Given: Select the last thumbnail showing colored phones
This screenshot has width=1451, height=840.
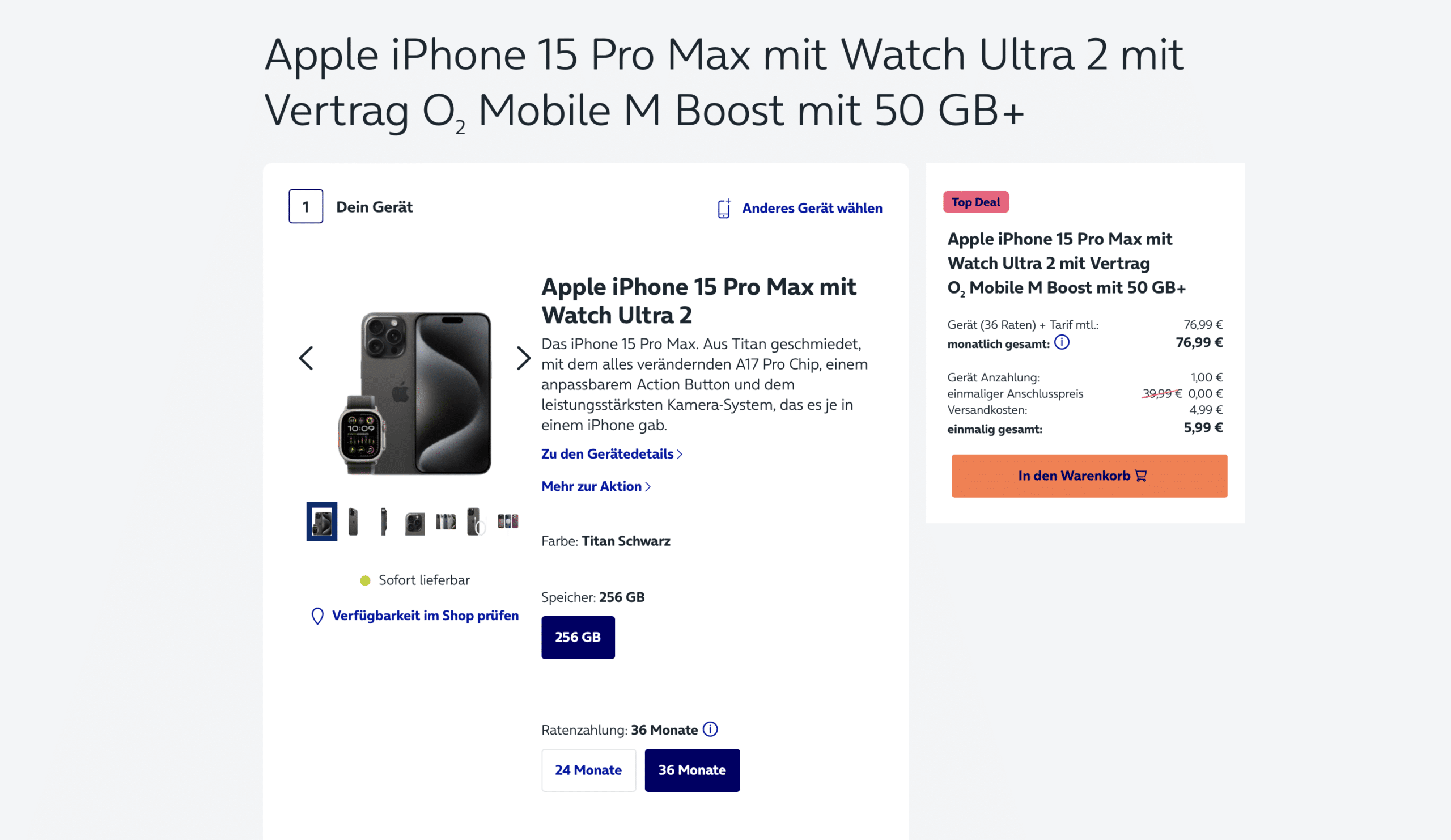Looking at the screenshot, I should click(x=508, y=521).
